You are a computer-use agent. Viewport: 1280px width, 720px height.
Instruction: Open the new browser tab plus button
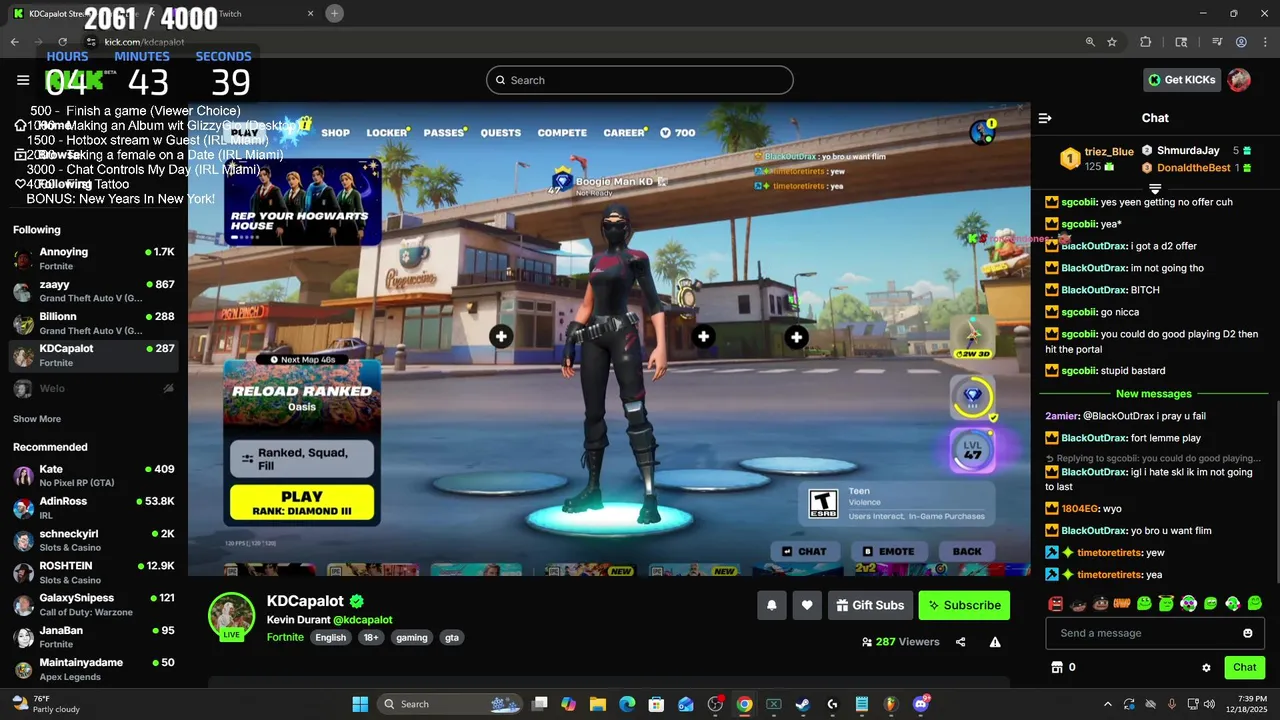334,13
